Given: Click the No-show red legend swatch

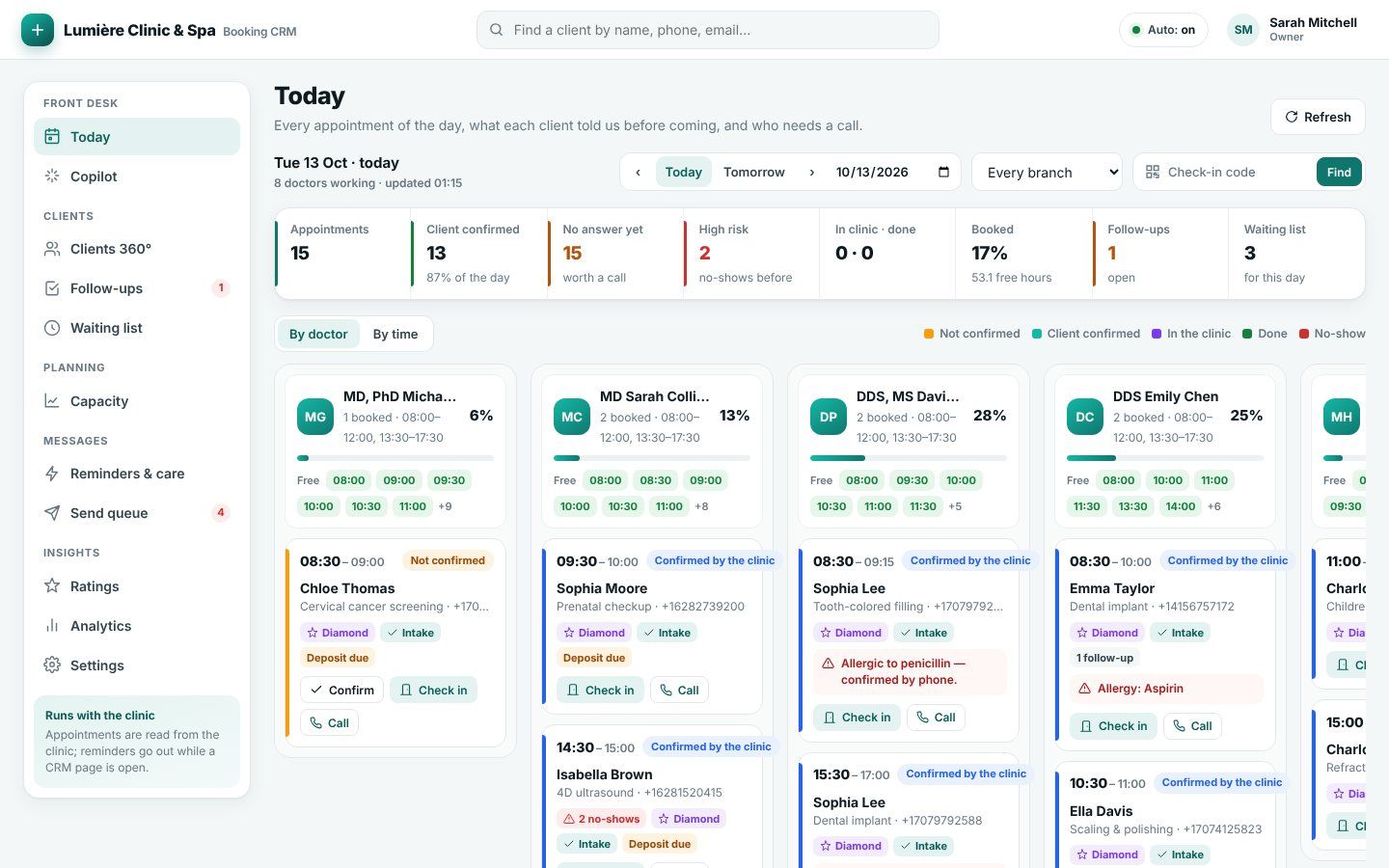Looking at the screenshot, I should (x=1304, y=334).
